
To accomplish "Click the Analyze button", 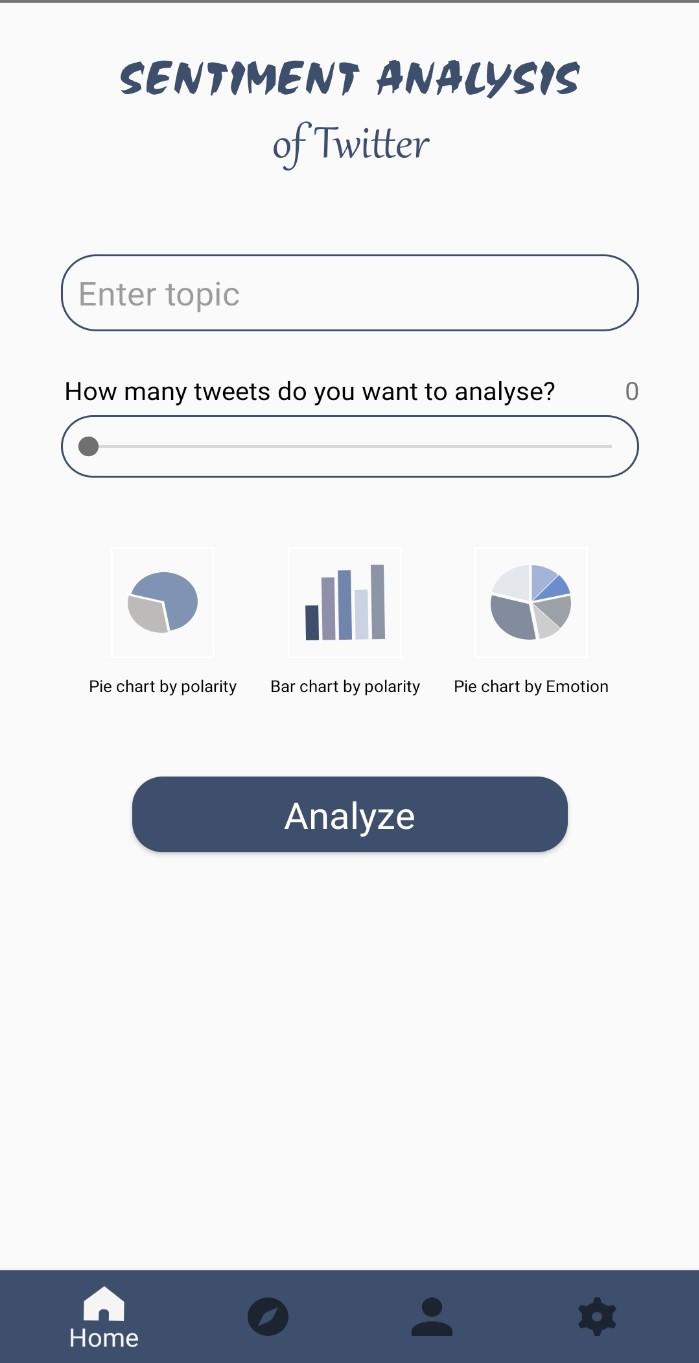I will pos(350,815).
